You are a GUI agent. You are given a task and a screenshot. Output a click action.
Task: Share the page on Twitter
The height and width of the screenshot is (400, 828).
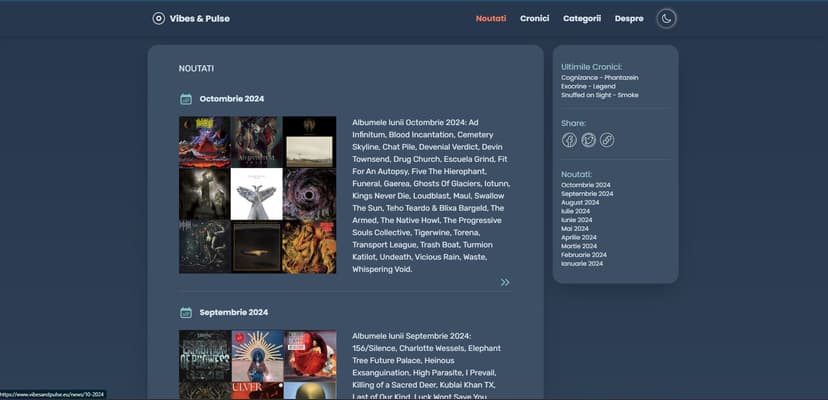tap(588, 140)
